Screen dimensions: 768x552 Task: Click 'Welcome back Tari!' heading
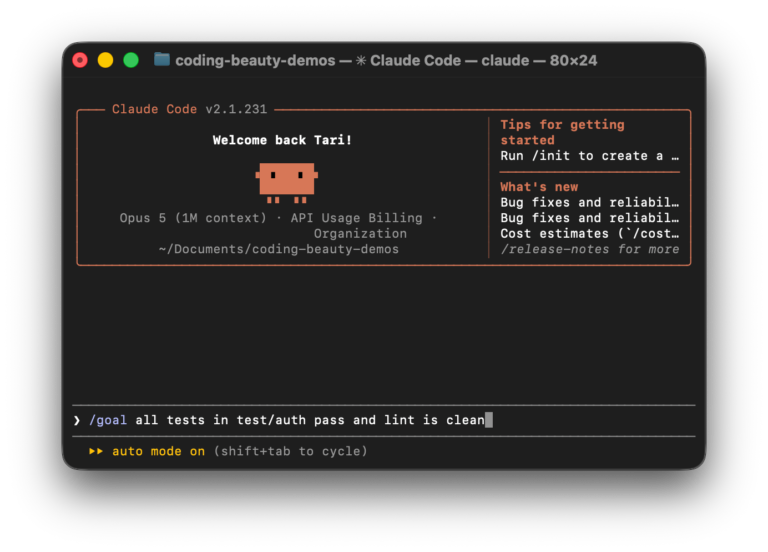(x=282, y=140)
